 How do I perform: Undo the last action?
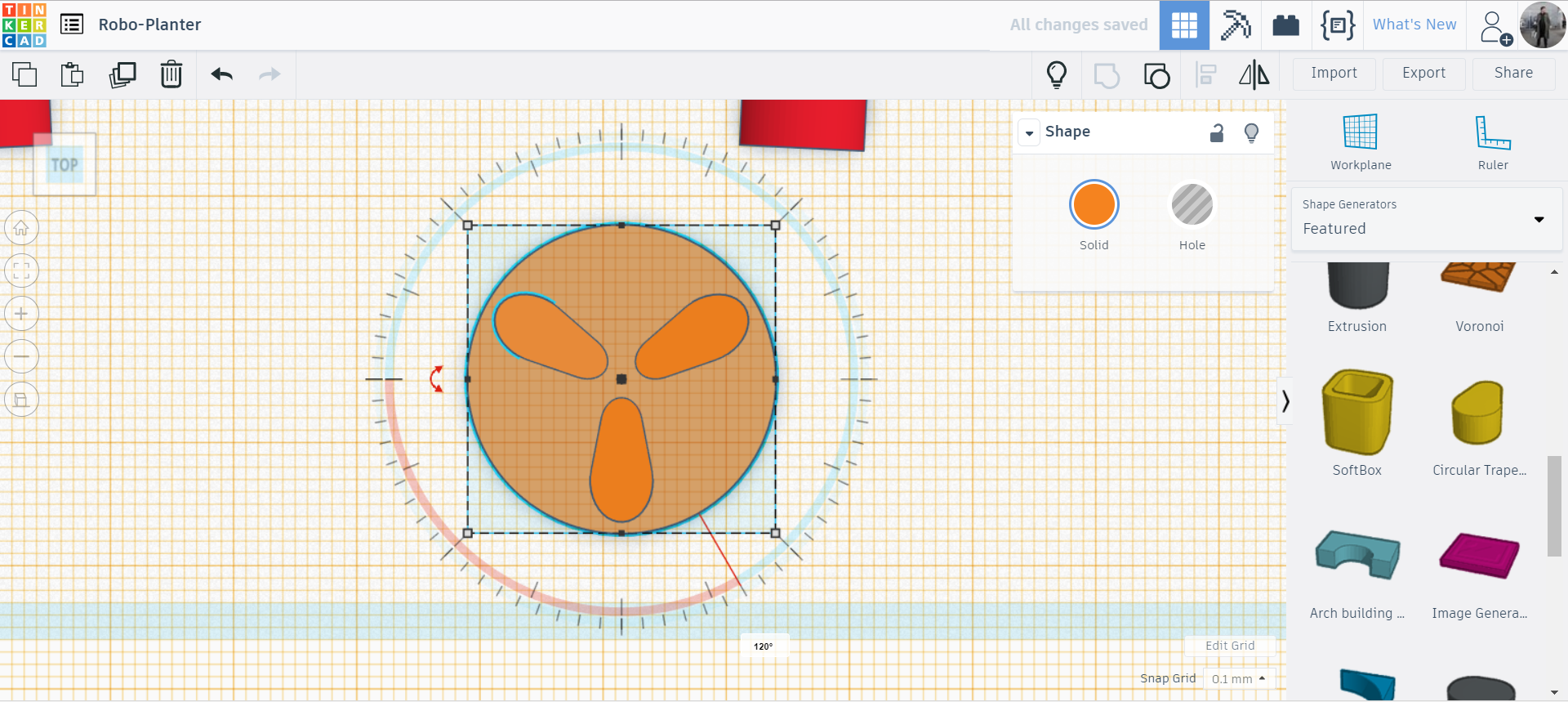click(222, 74)
